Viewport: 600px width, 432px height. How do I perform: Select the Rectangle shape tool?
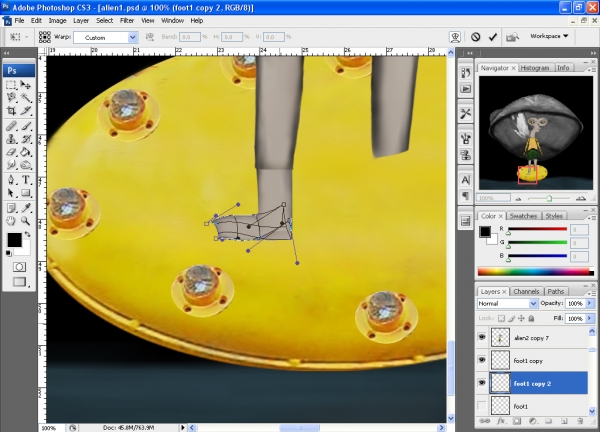point(26,193)
